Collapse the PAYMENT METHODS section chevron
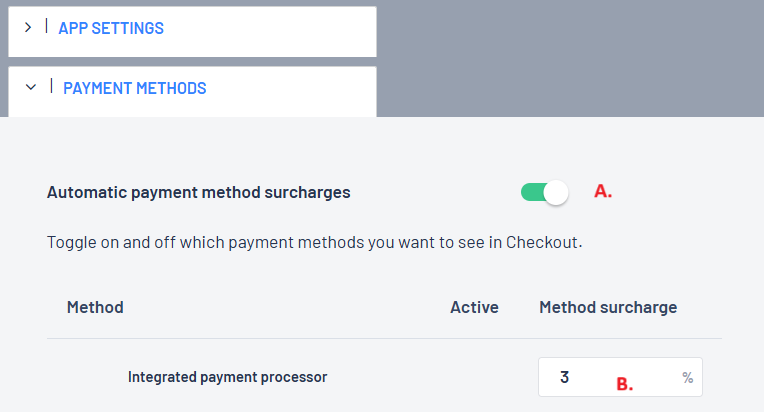The width and height of the screenshot is (764, 412). click(x=30, y=88)
